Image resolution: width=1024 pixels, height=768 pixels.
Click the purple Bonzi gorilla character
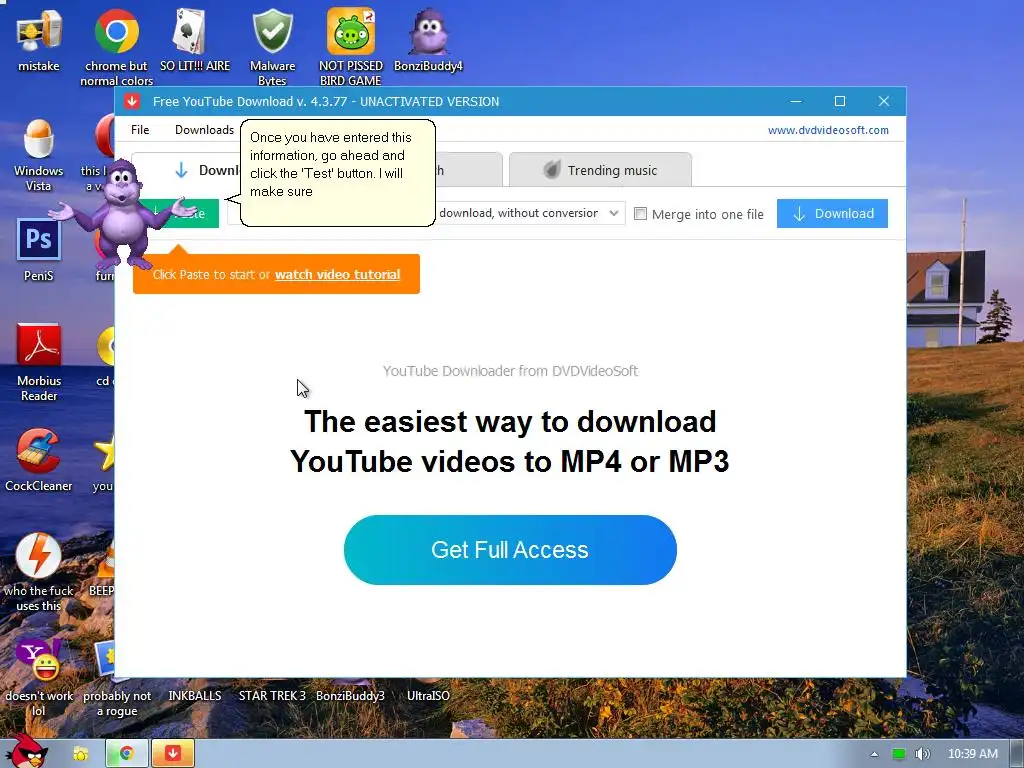coord(122,214)
